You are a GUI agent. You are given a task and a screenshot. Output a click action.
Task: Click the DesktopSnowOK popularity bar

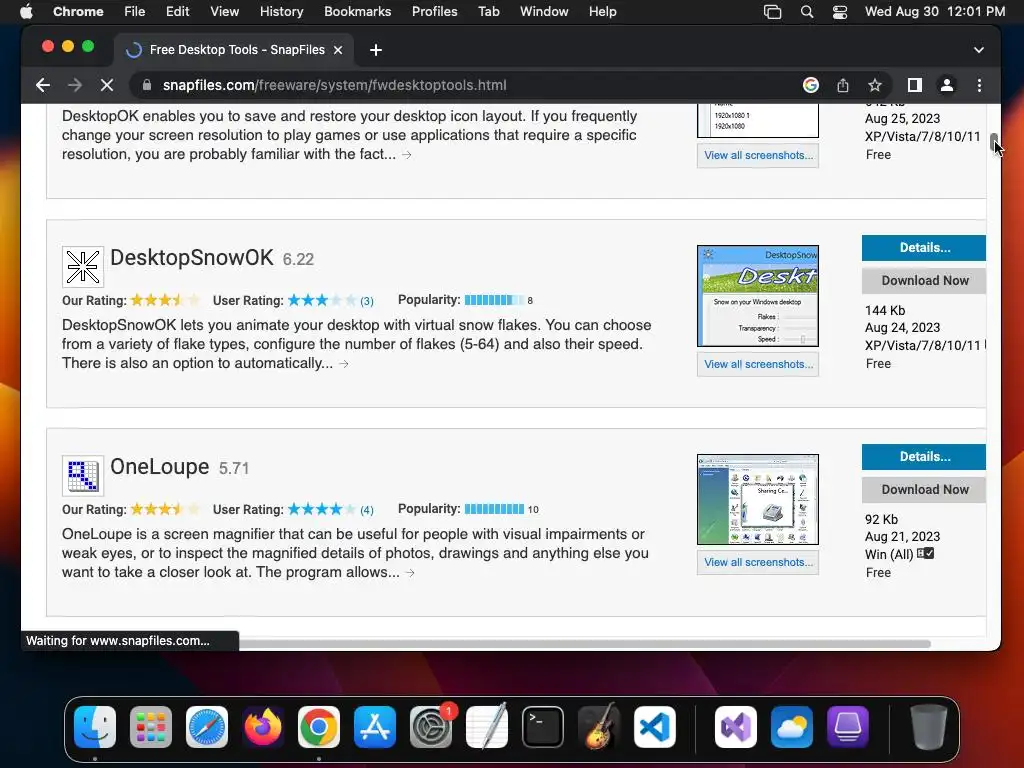click(x=494, y=300)
